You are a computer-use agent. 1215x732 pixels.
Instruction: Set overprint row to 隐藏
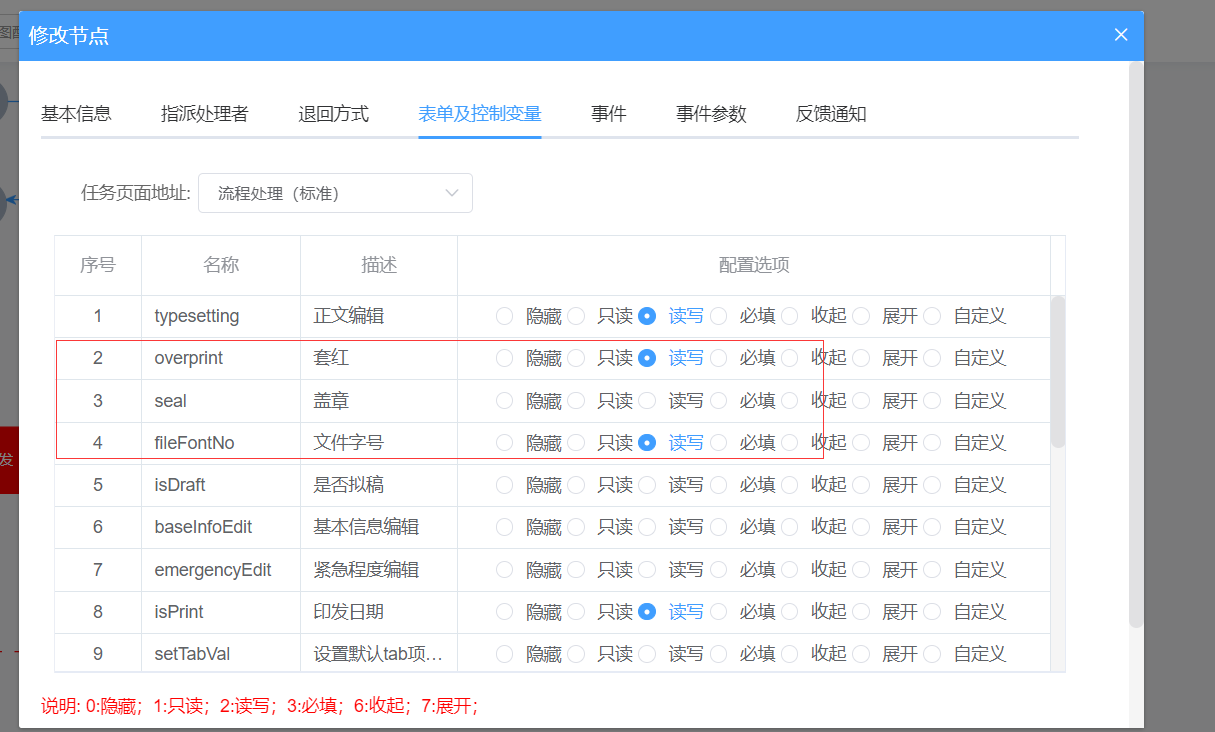tap(505, 358)
